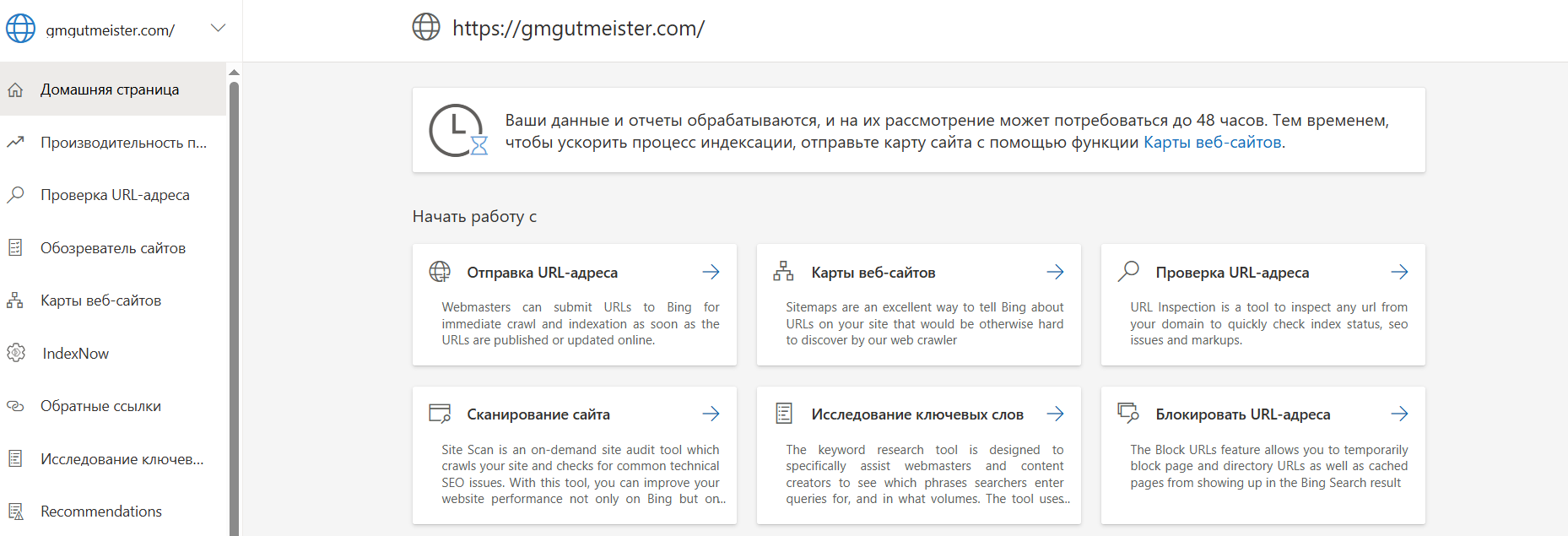
Task: Click arrow on Отправка URL-адреса card
Action: point(711,272)
